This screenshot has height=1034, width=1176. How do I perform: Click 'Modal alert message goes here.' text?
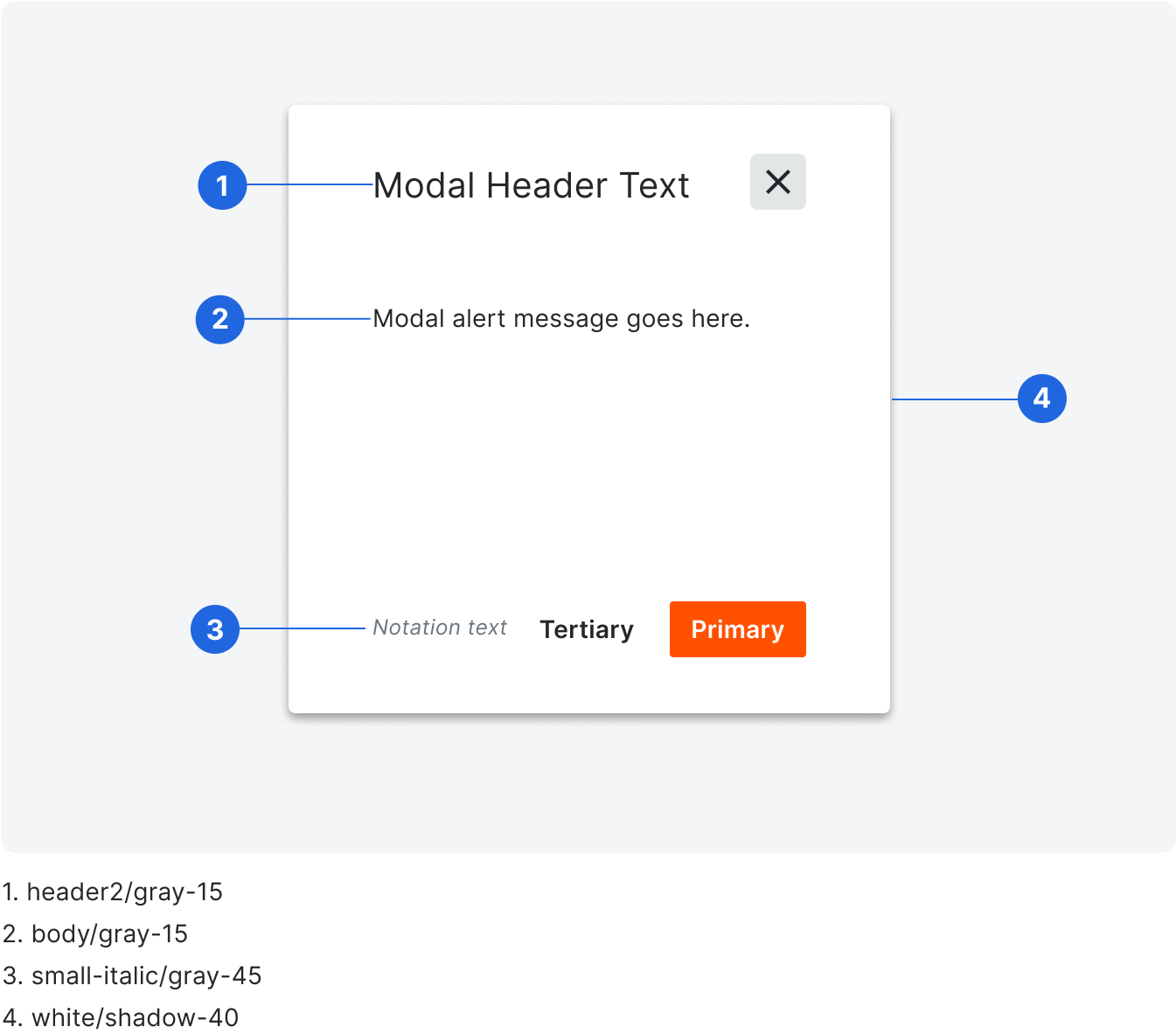click(x=561, y=319)
